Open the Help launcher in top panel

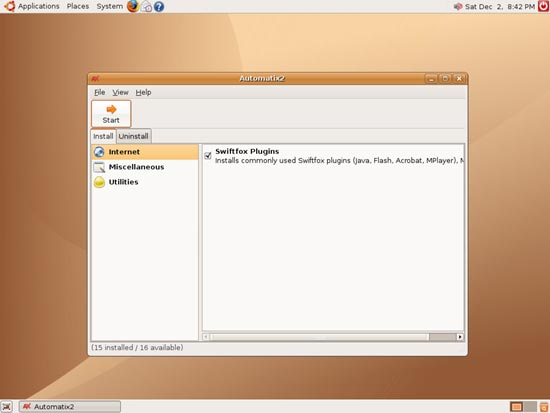(x=159, y=7)
